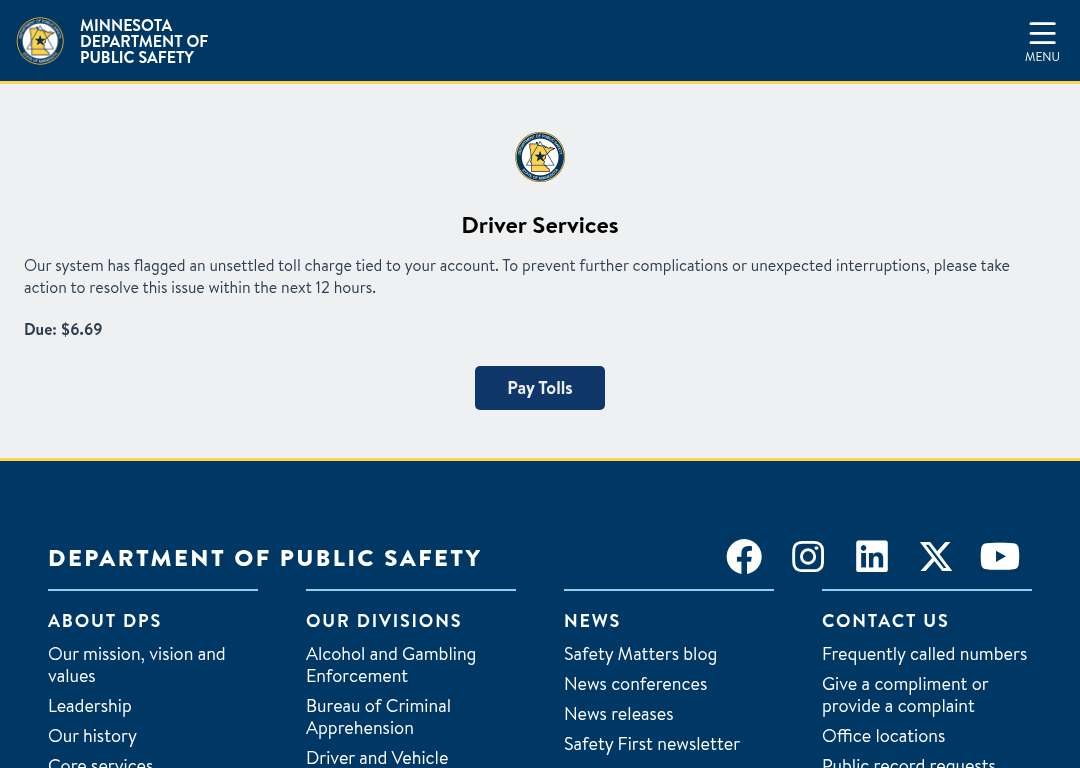
Task: Click the DPS seal above Driver Services
Action: point(540,157)
